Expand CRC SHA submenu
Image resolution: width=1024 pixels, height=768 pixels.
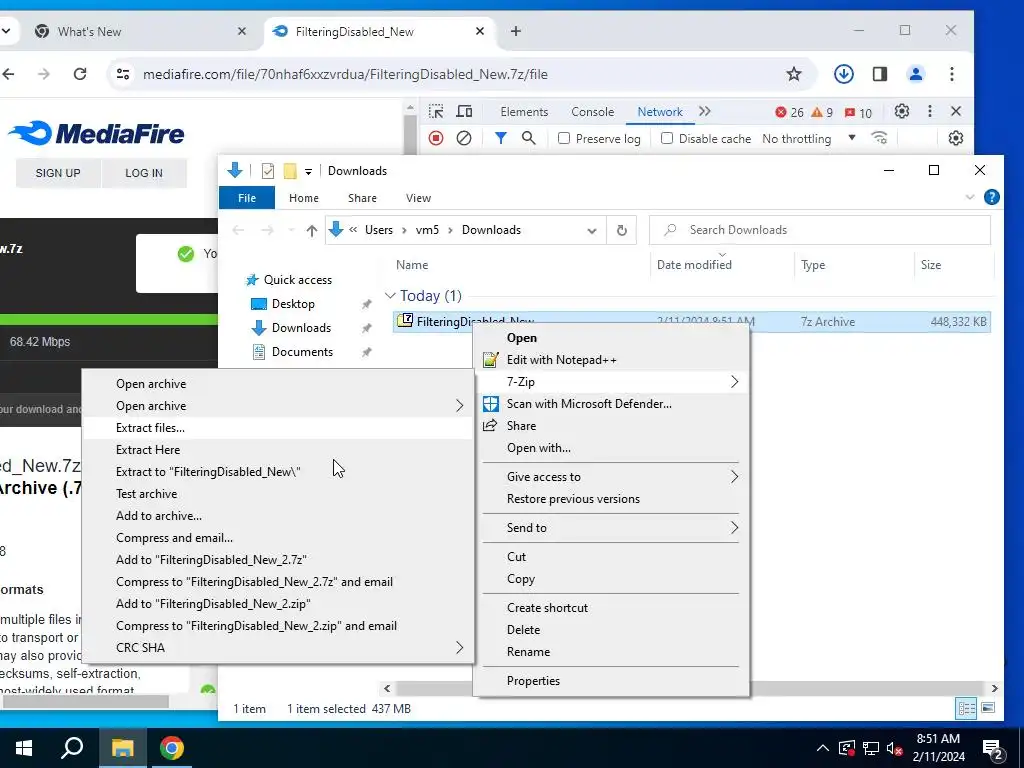[x=278, y=647]
